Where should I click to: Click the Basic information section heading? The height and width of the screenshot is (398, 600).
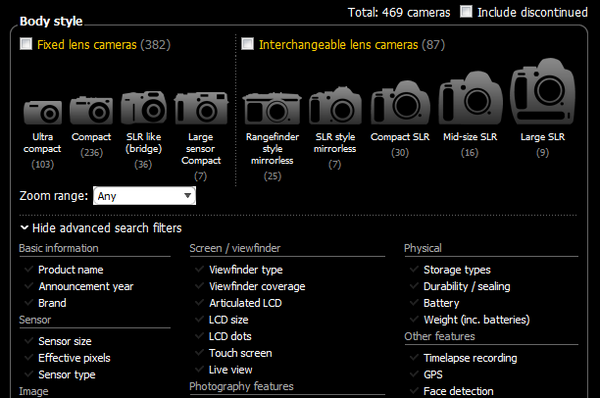tap(59, 248)
